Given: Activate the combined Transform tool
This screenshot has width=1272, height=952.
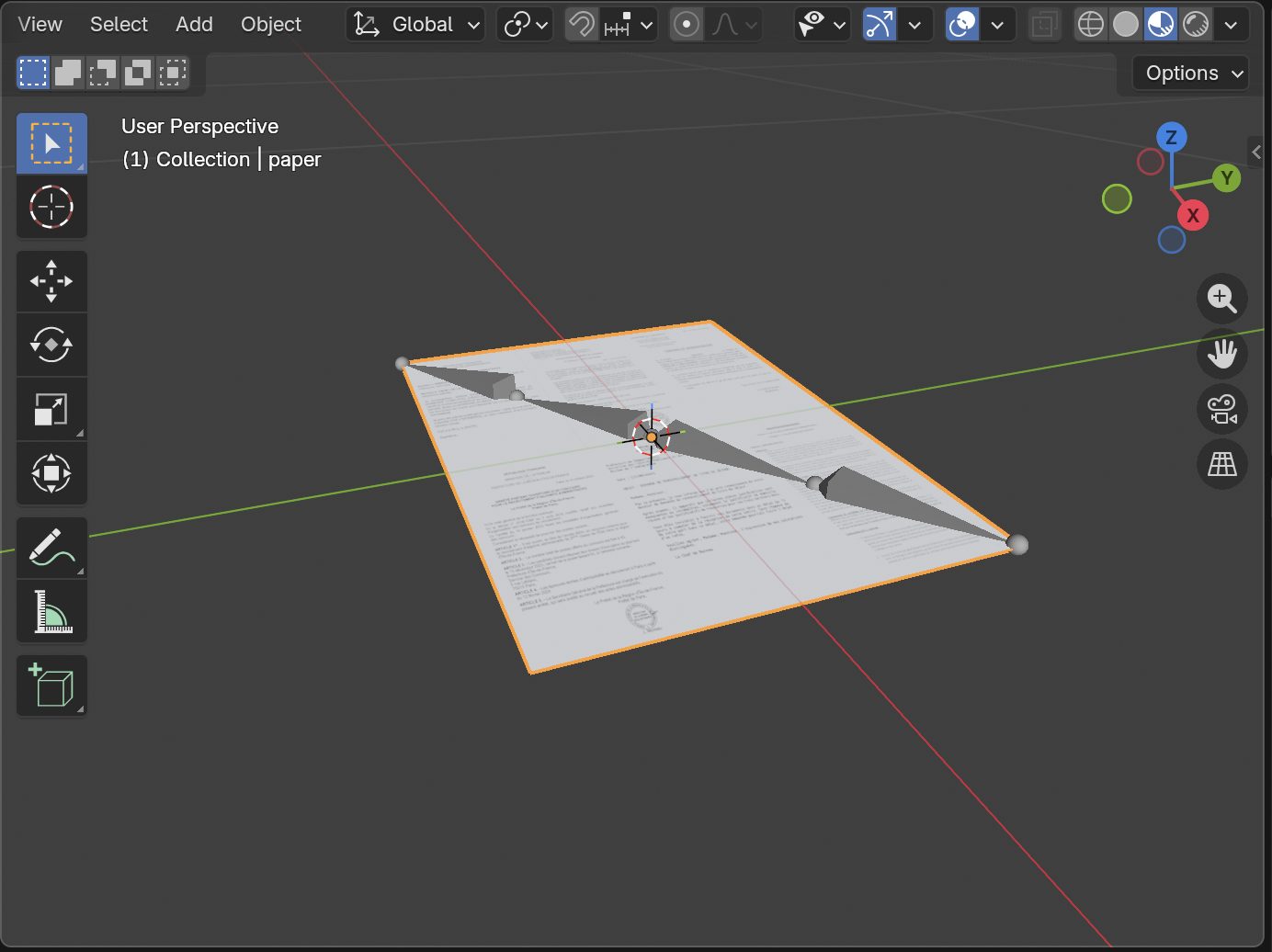Looking at the screenshot, I should tap(51, 474).
